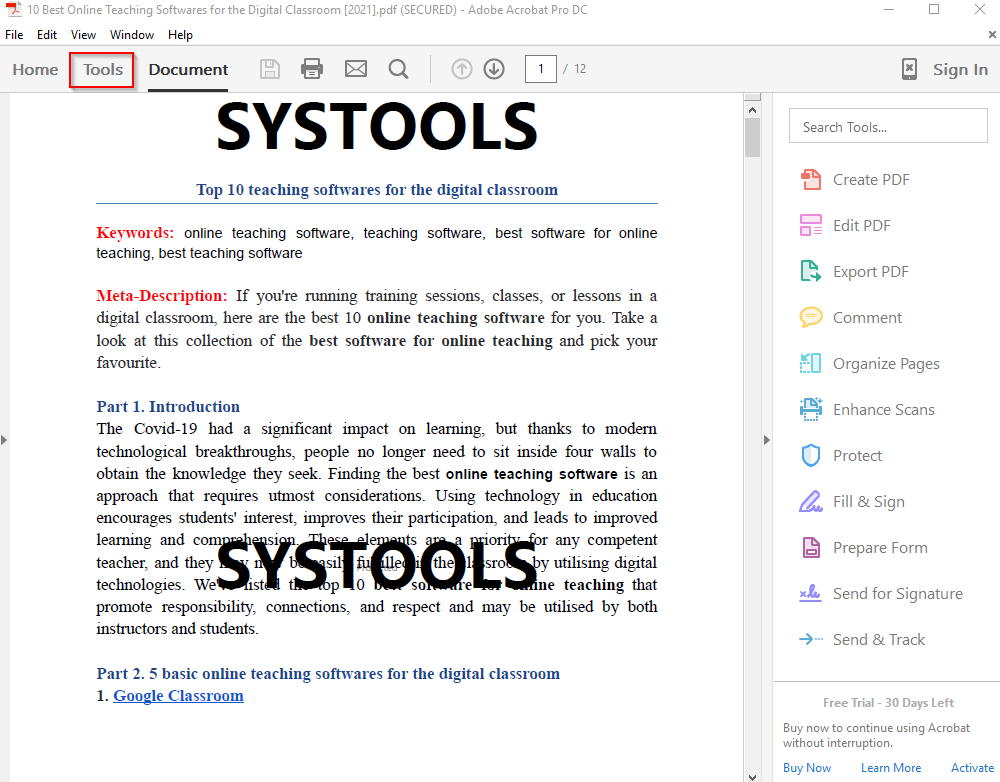This screenshot has width=1000, height=782.
Task: Click the mobile link icon beside Sign In
Action: click(909, 69)
